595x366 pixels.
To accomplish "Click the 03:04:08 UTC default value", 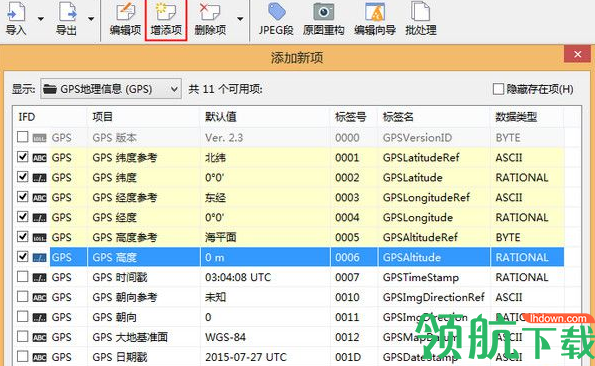I will [238, 277].
